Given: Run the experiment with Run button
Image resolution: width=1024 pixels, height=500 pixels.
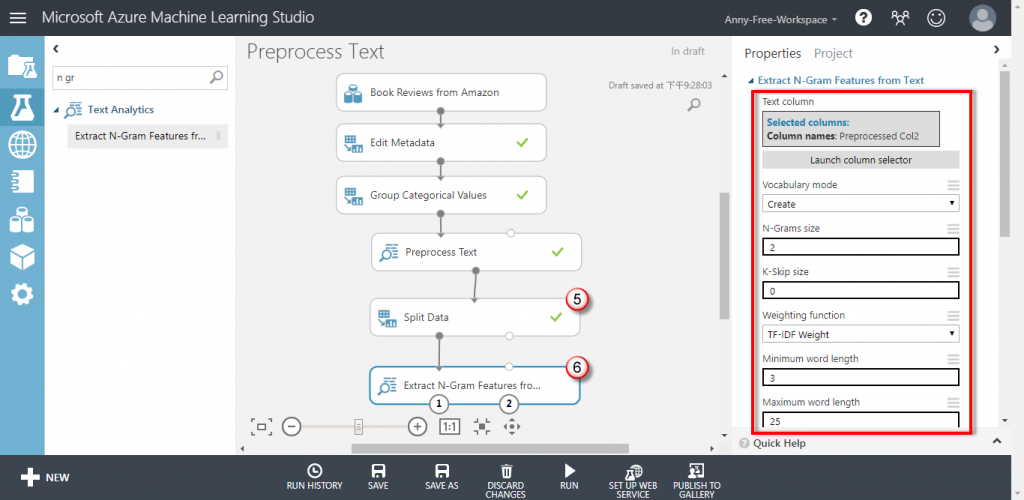Looking at the screenshot, I should 569,477.
